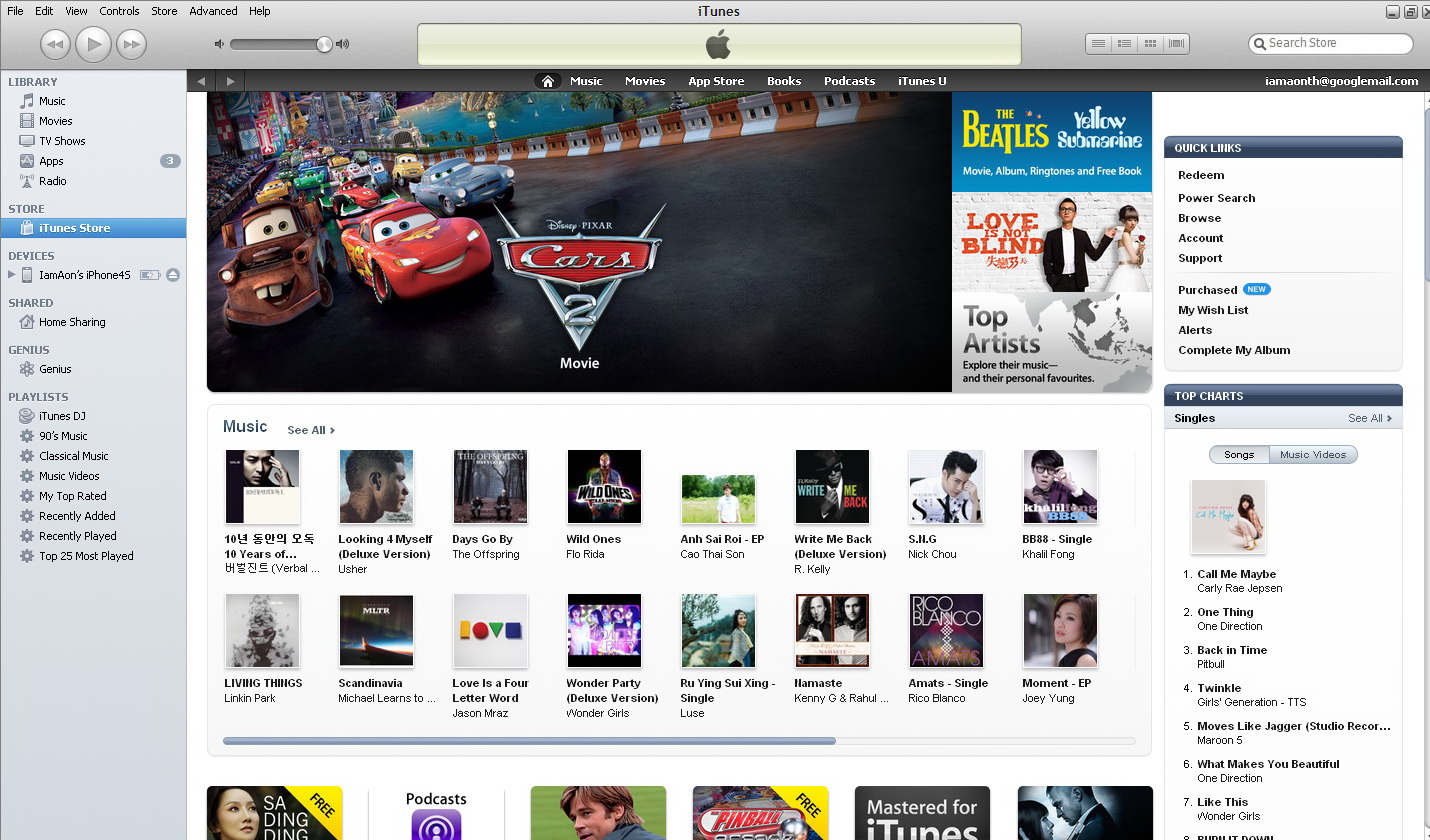Click the store forward arrow
This screenshot has width=1430, height=840.
231,81
